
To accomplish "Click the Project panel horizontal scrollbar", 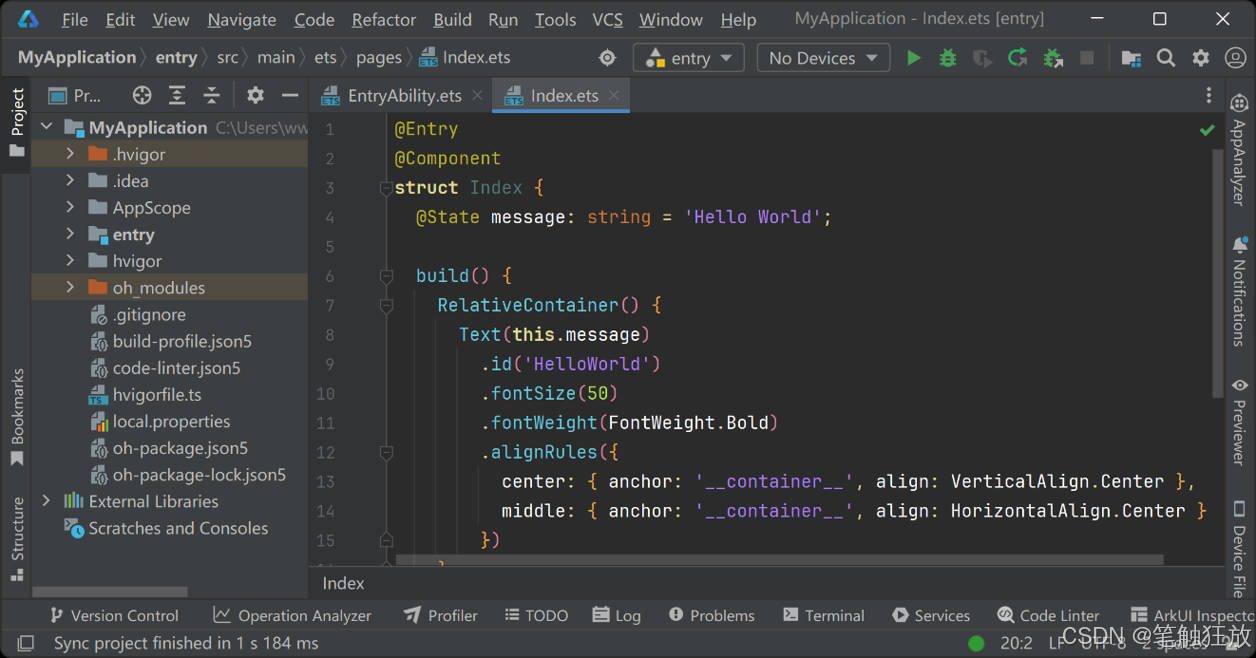I will point(109,591).
